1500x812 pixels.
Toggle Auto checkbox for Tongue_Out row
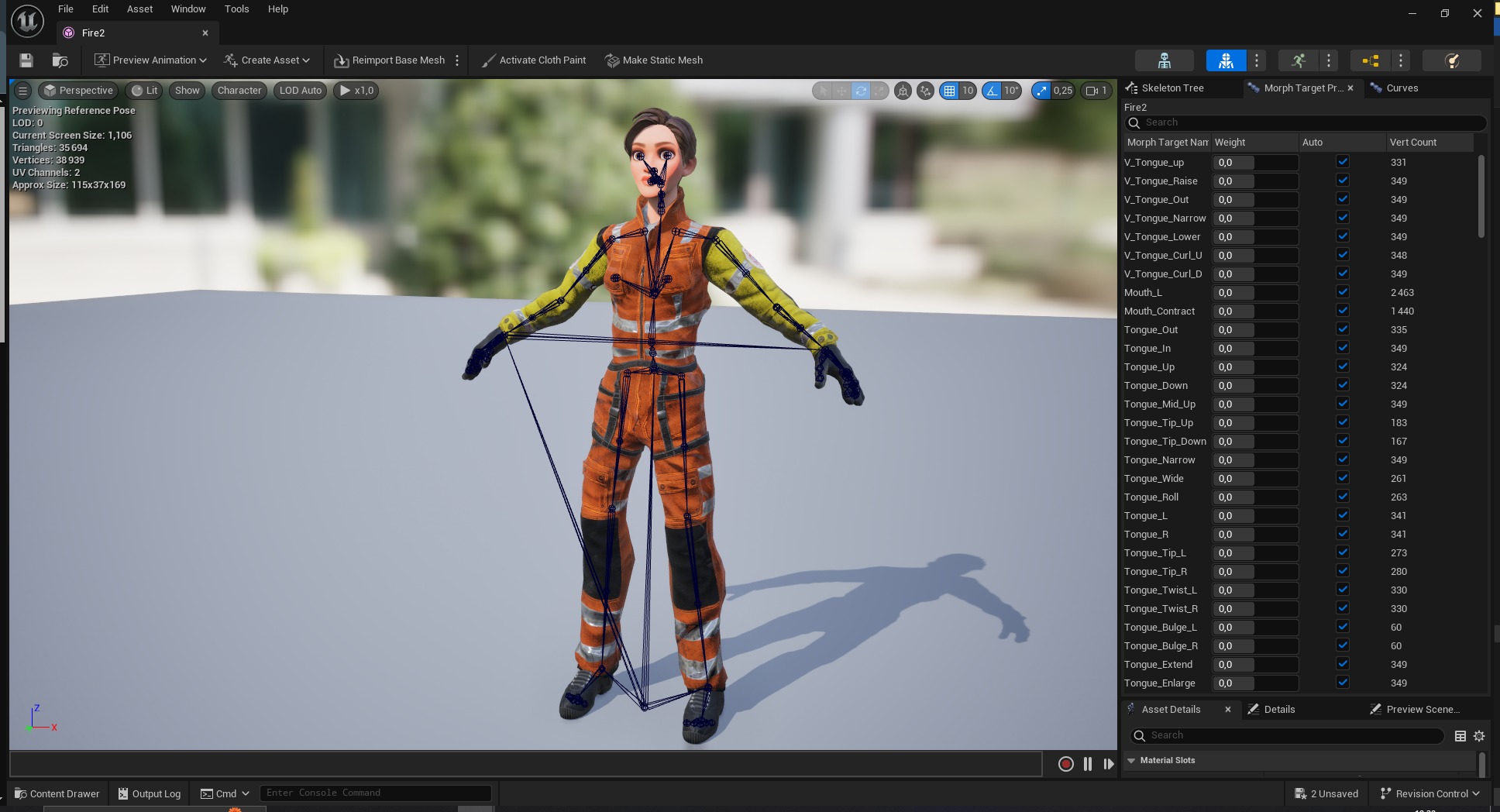click(x=1343, y=329)
